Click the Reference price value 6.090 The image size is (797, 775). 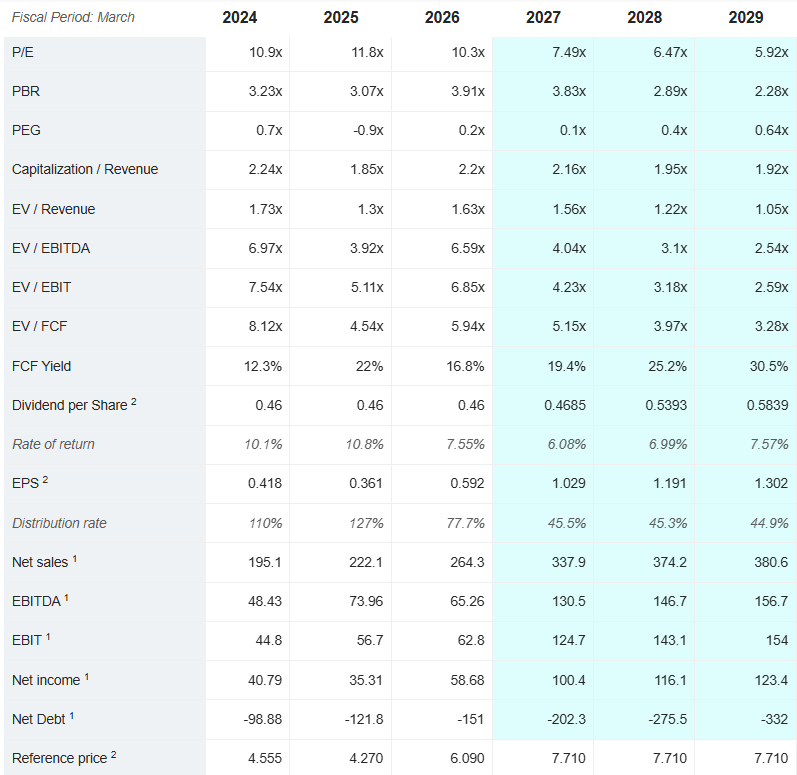pos(467,759)
